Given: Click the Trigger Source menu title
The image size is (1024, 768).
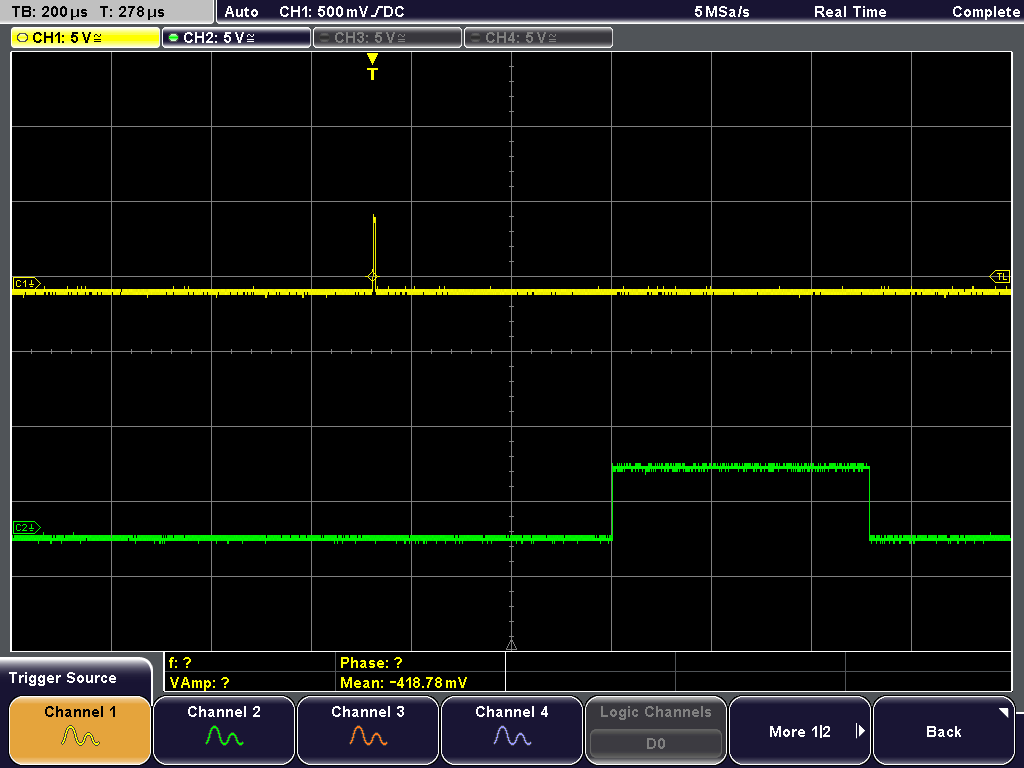Looking at the screenshot, I should [63, 678].
